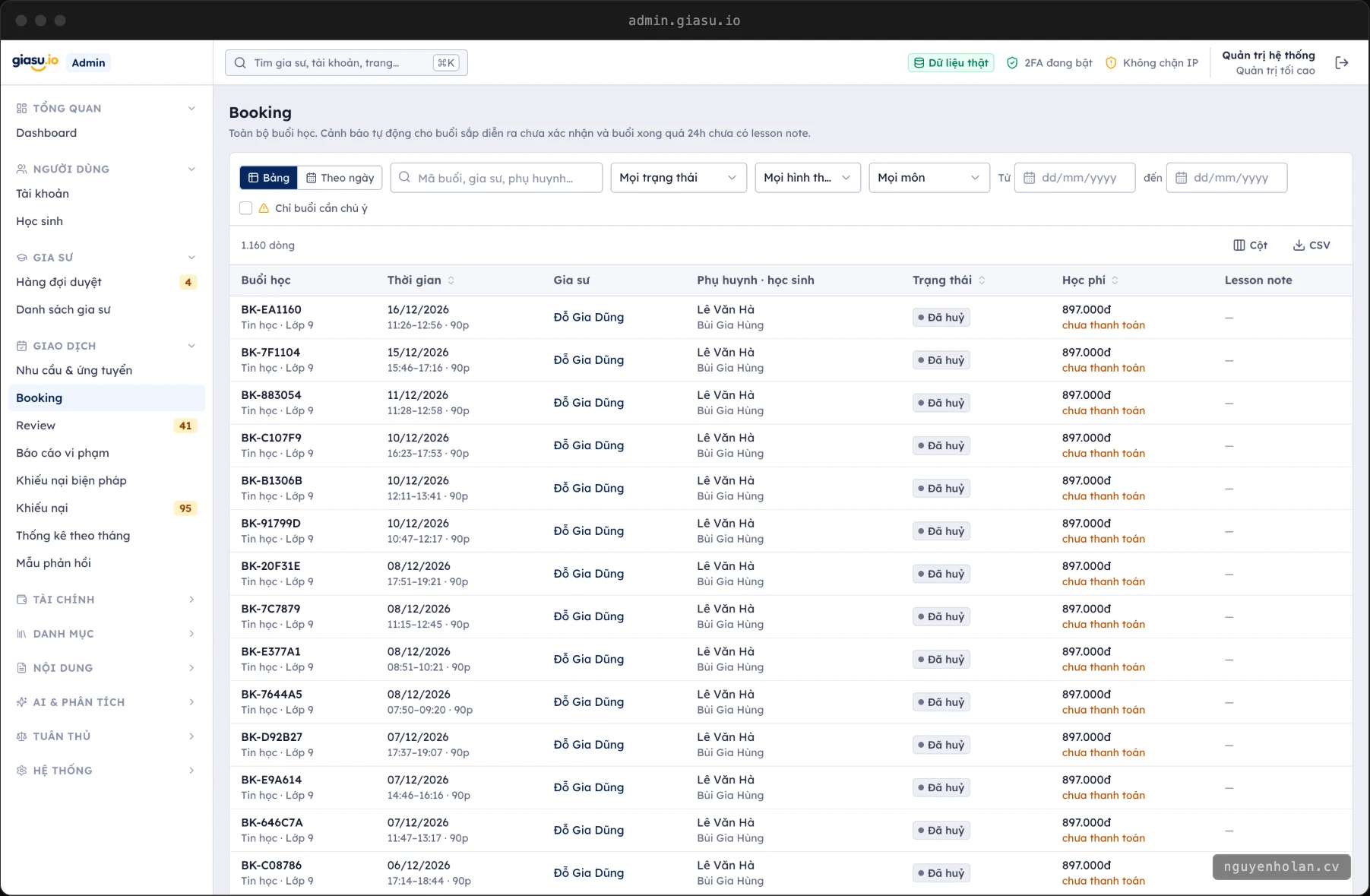Click the warning triangle icon beside Chỉ buổi cần chú ý
The width and height of the screenshot is (1370, 896).
[x=264, y=208]
